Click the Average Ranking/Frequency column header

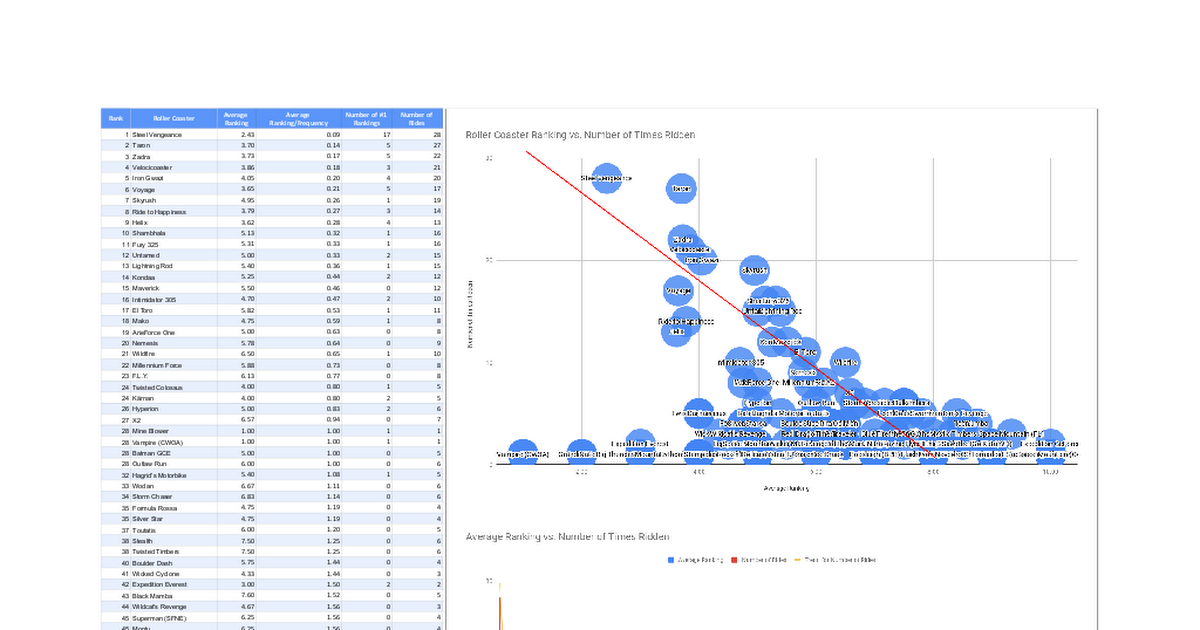coord(298,118)
